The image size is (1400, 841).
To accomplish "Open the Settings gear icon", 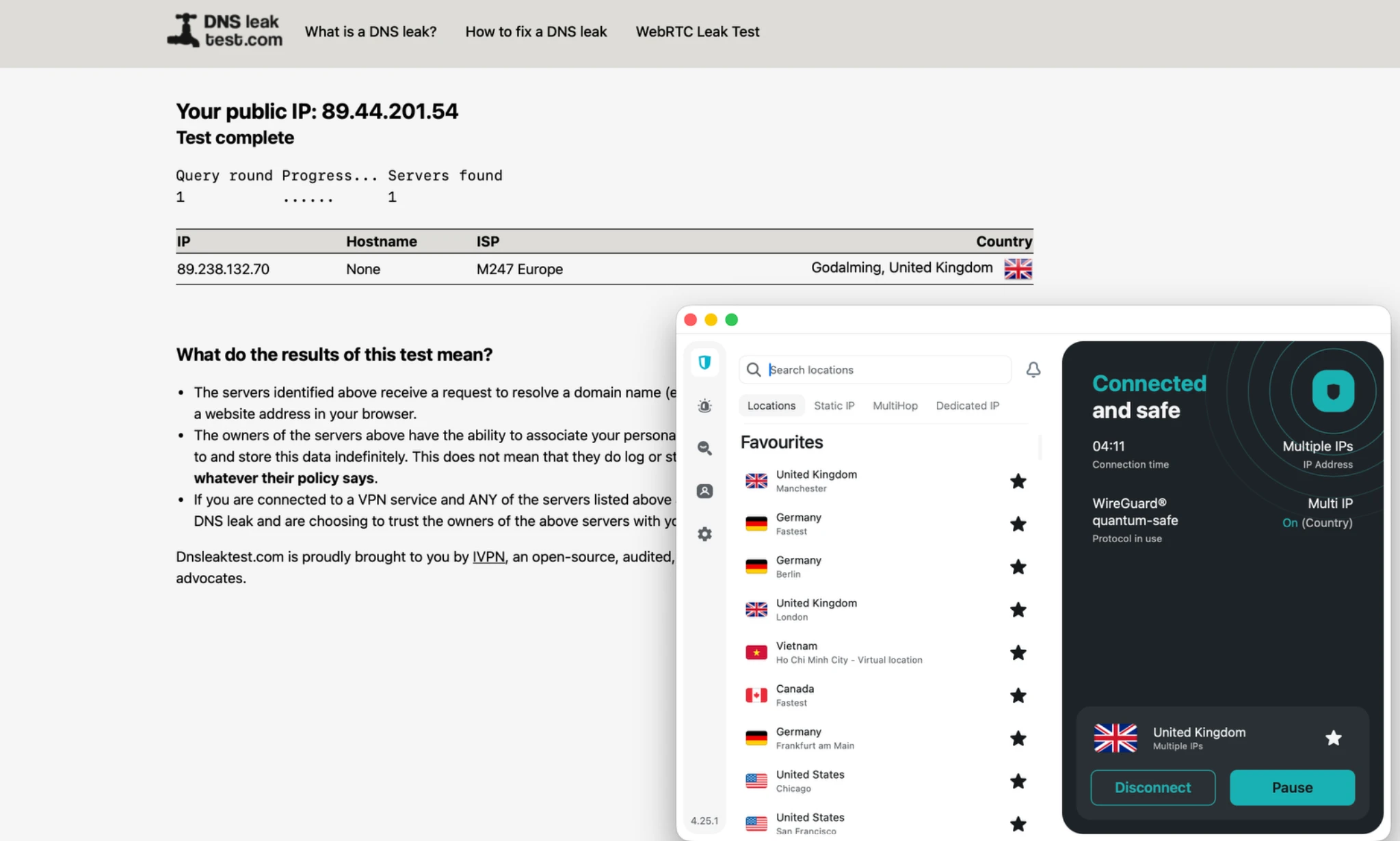I will (x=704, y=534).
